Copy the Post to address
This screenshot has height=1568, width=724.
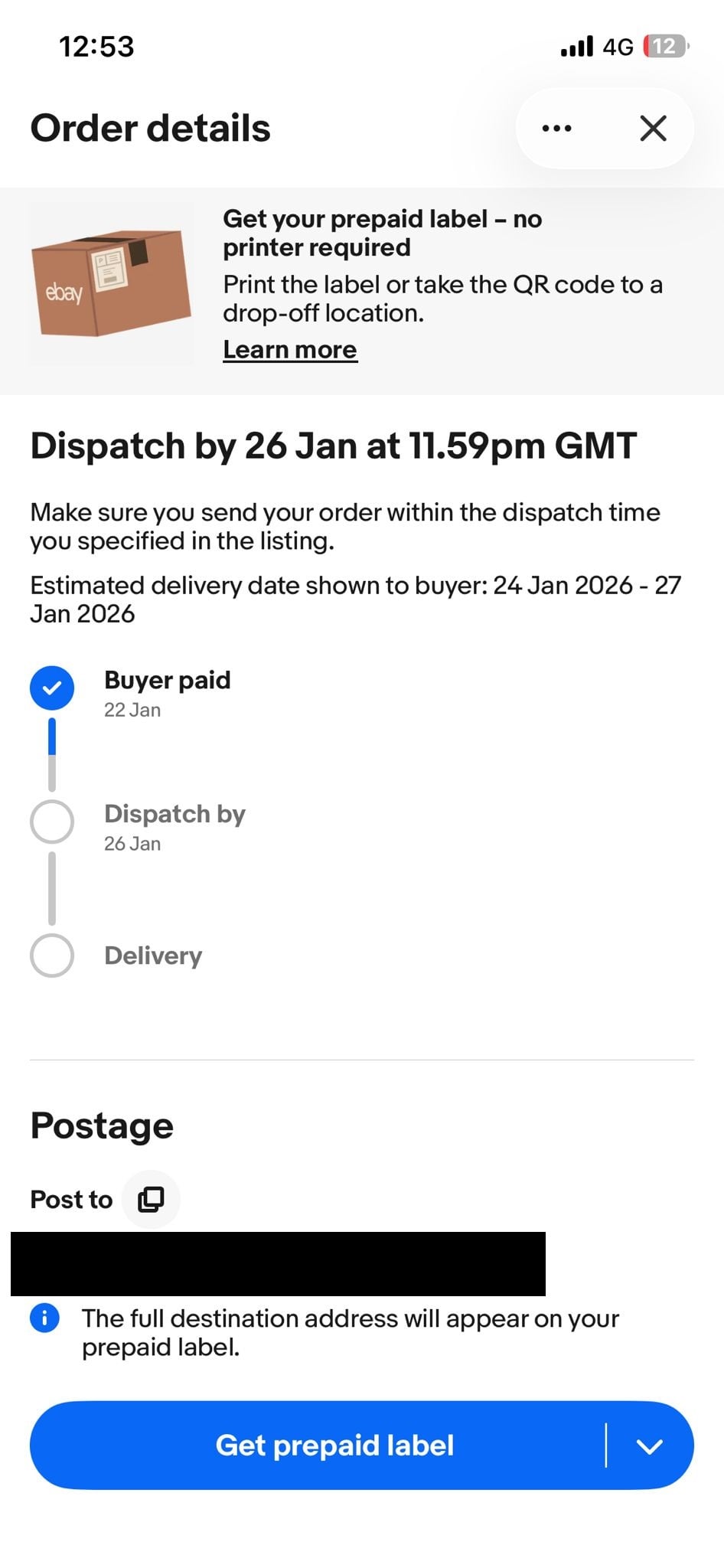pos(151,1199)
